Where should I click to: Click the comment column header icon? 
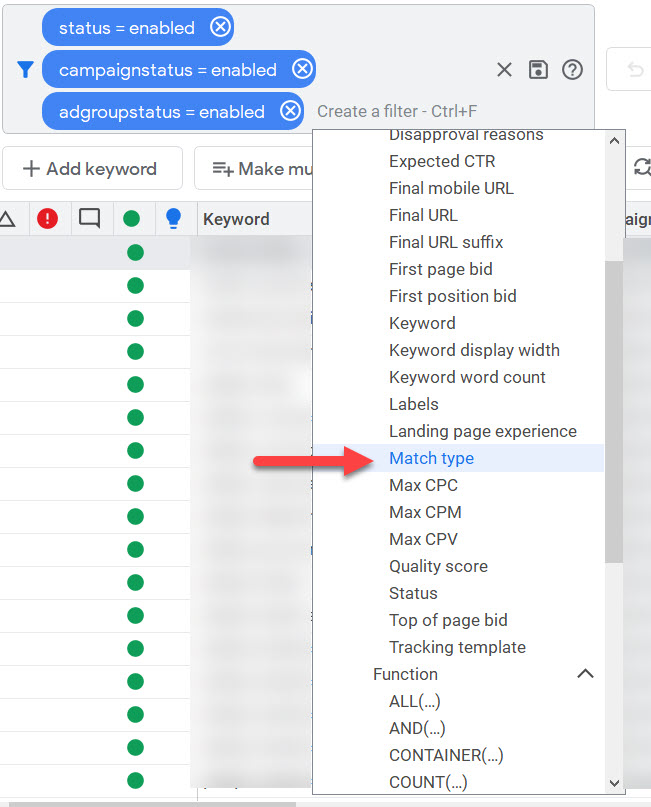click(89, 219)
